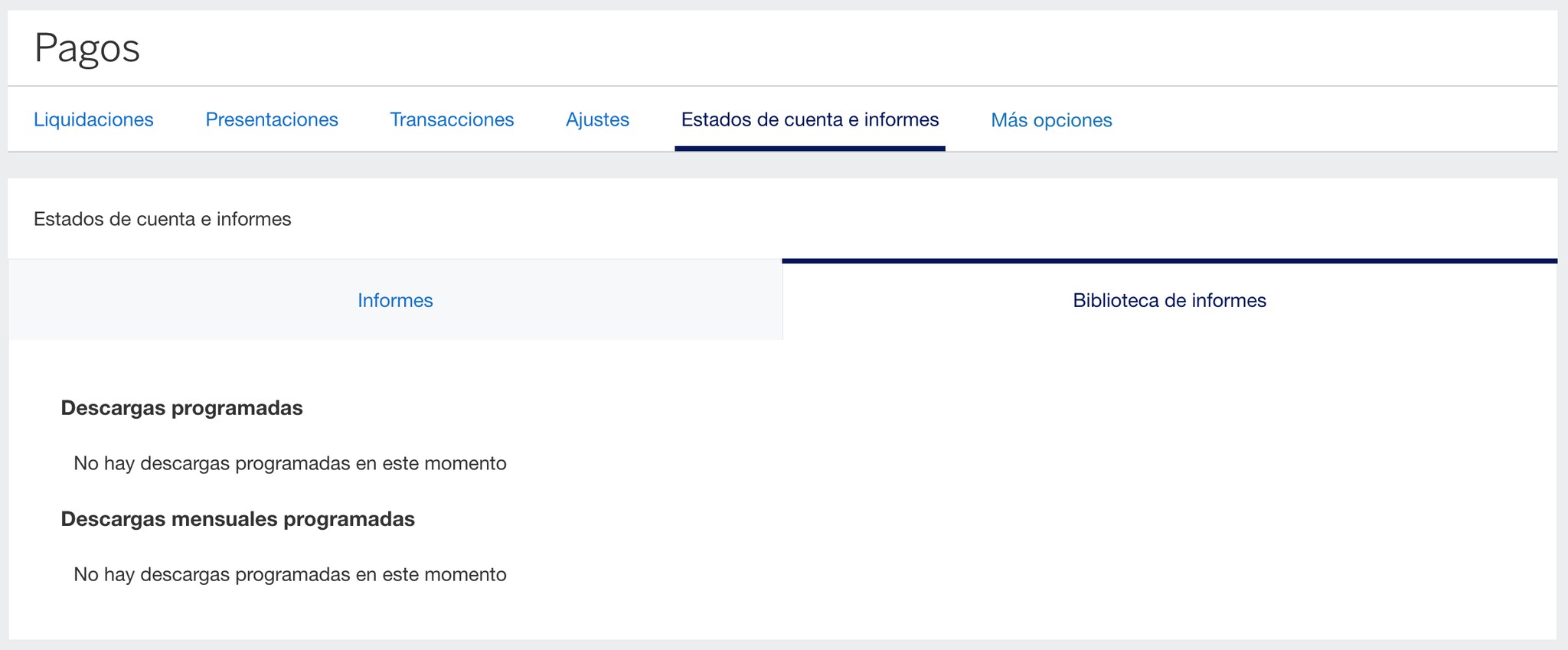Open the Más opciones menu

click(1050, 120)
